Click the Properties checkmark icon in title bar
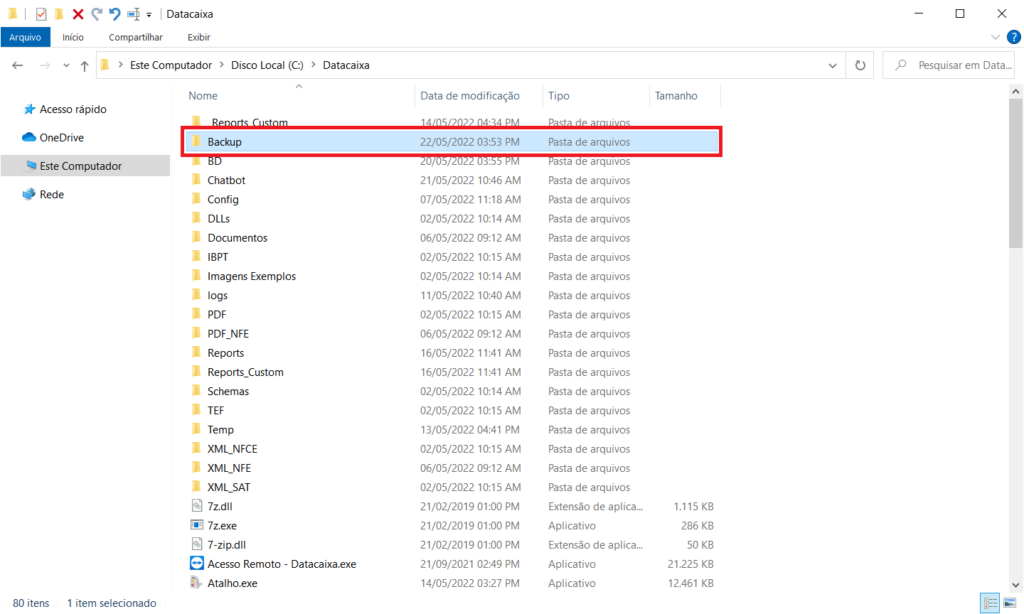This screenshot has width=1024, height=614. (x=41, y=14)
